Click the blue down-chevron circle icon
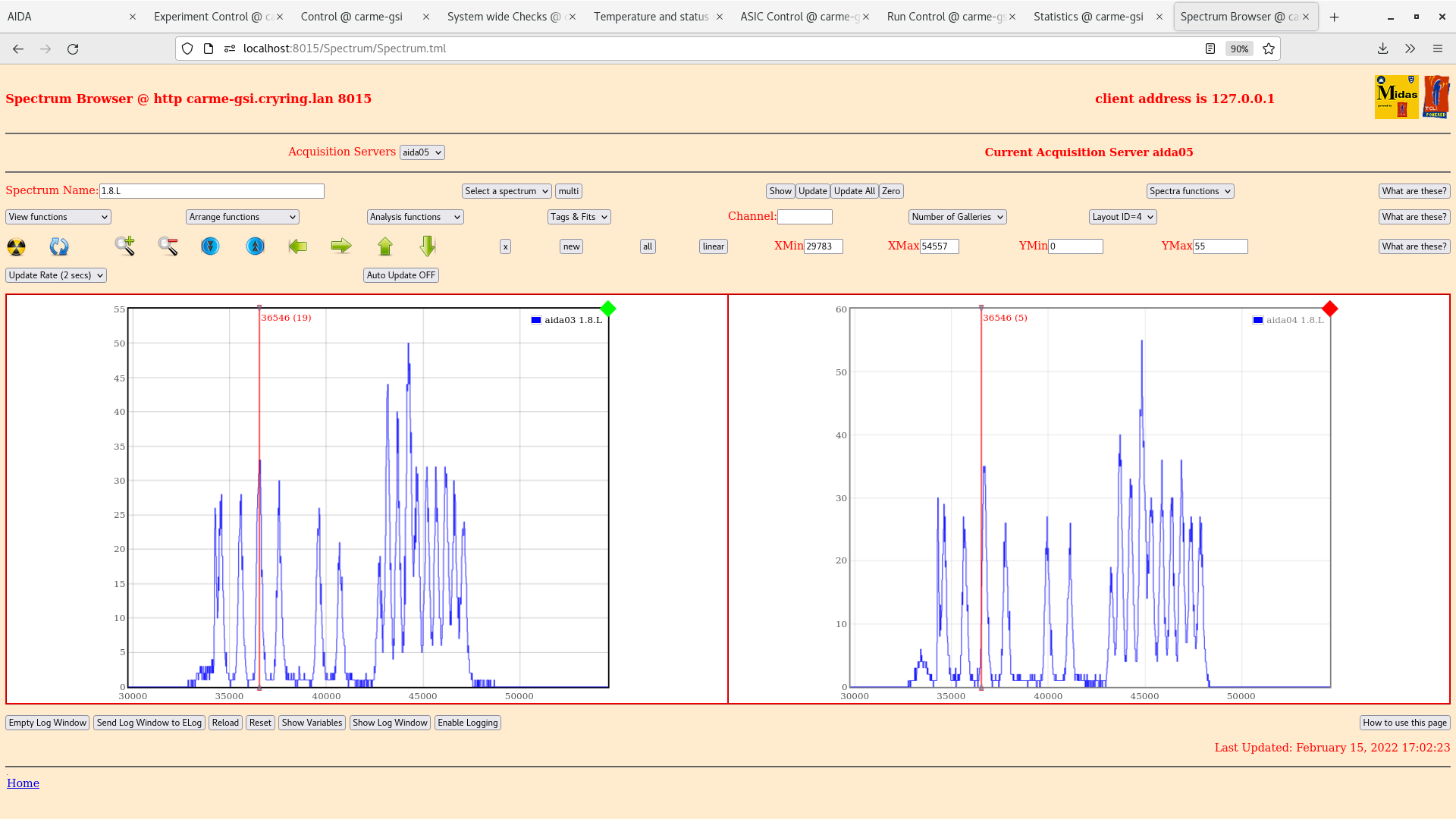The image size is (1456, 819). coord(210,246)
